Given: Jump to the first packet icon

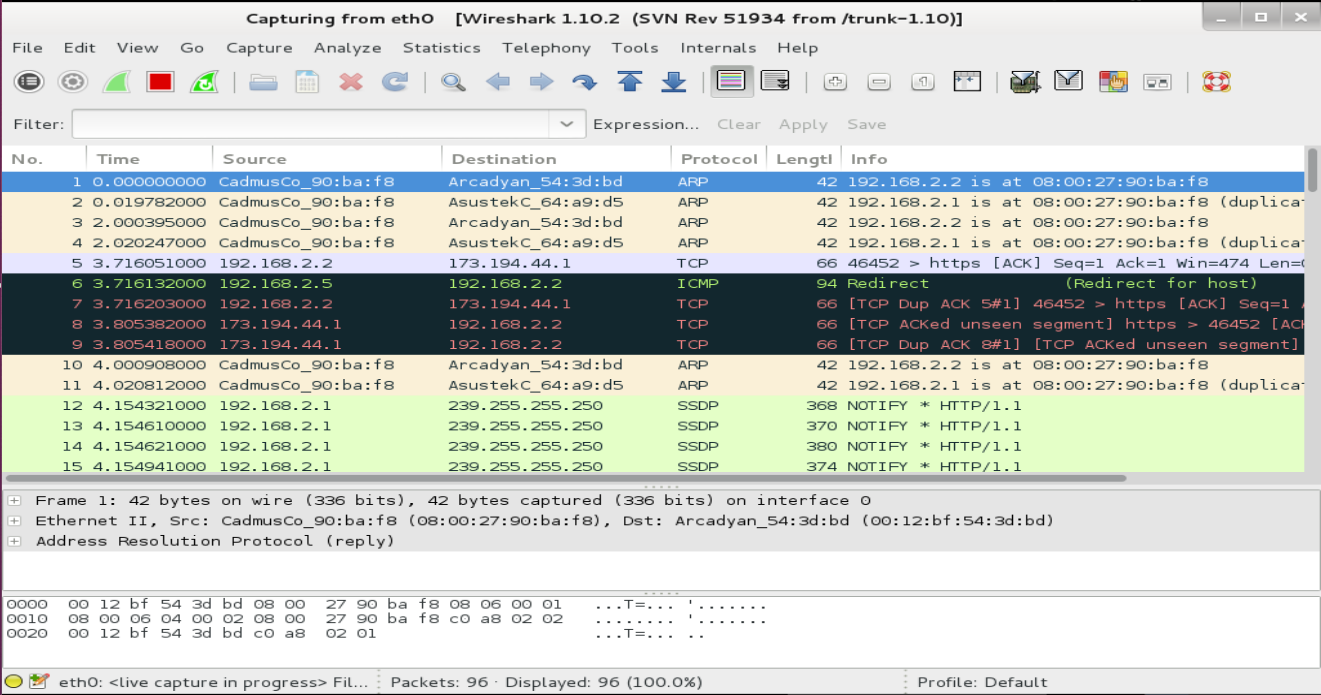Looking at the screenshot, I should click(629, 82).
